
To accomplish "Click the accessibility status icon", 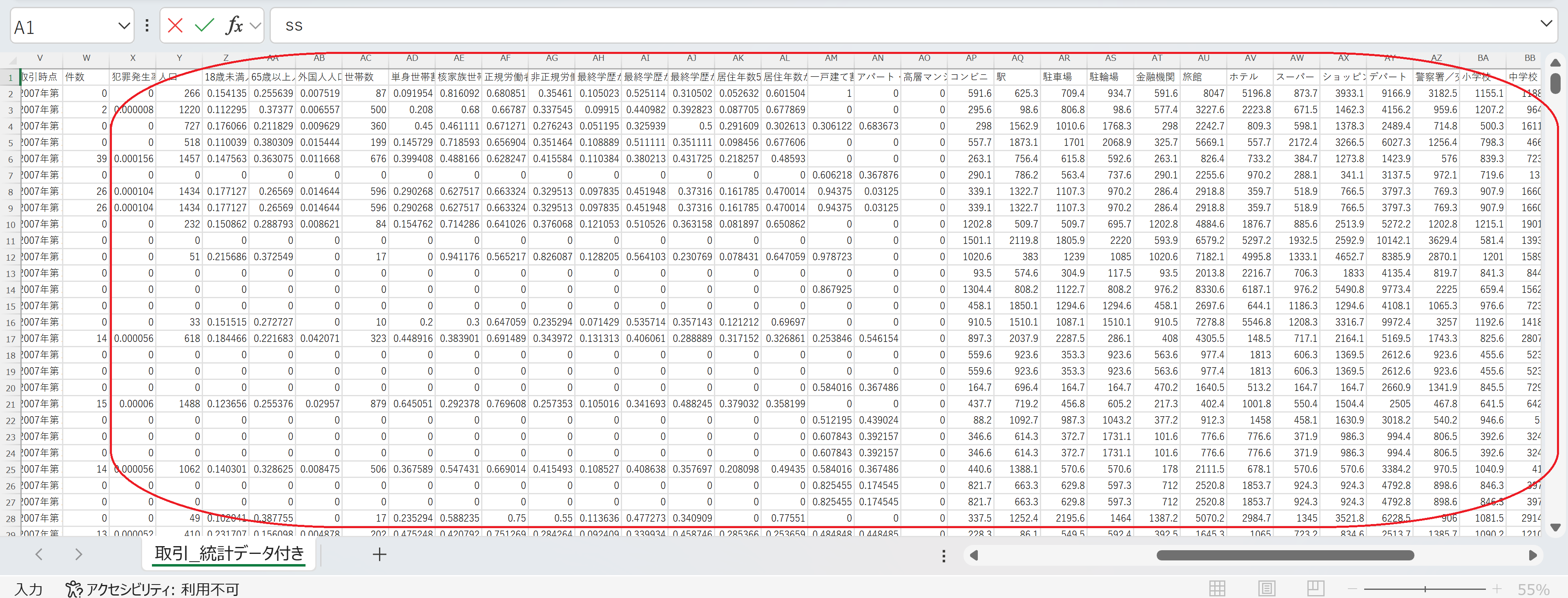I will [74, 589].
